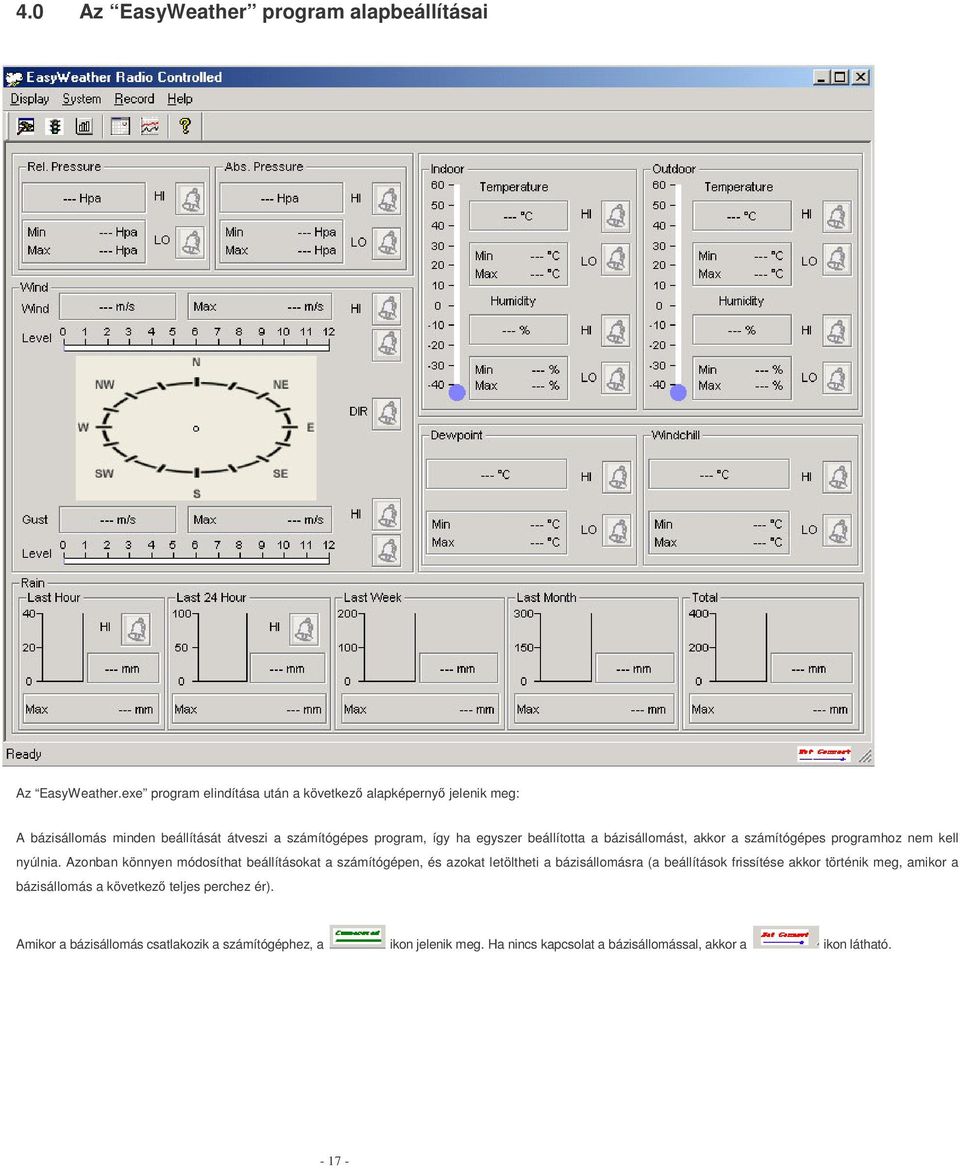Click the traffic light toolbar icon
This screenshot has width=960, height=1169.
(x=55, y=126)
